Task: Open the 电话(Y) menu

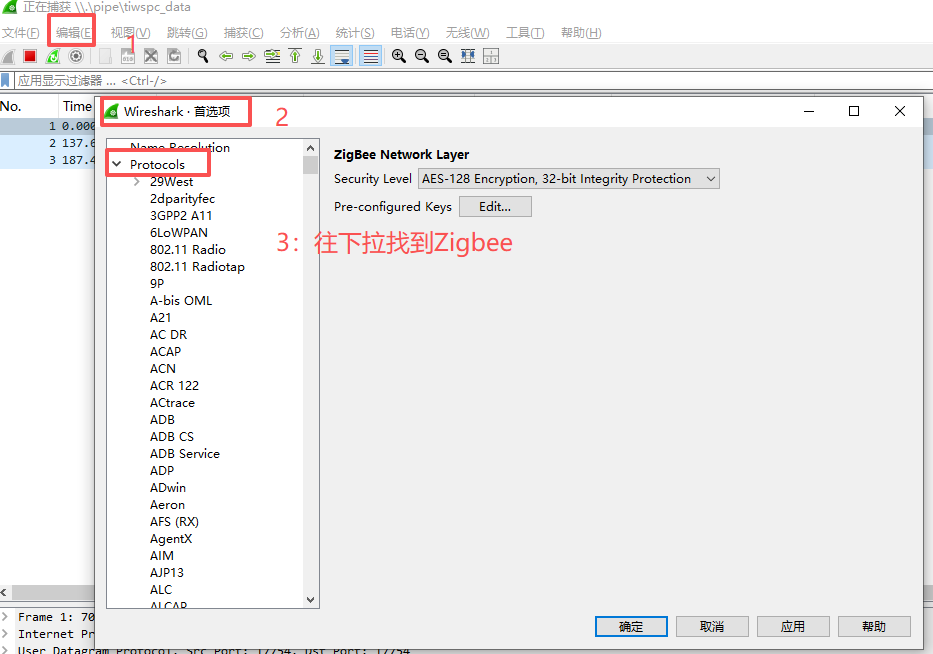Action: (410, 33)
